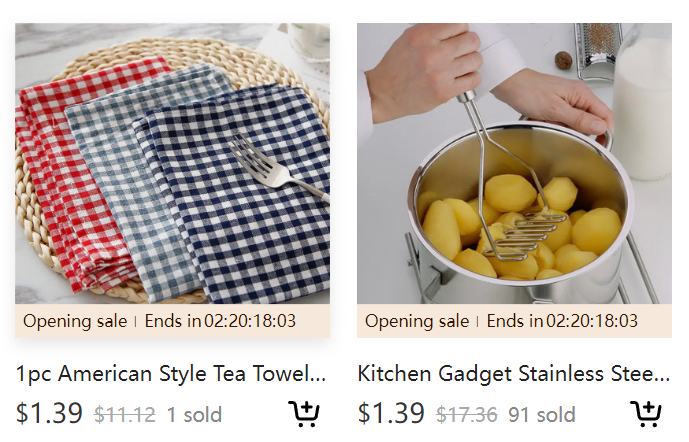Screen dimensions: 689x442
Task: Open the '1pc American Style Tea Towel' title
Action: point(171,374)
